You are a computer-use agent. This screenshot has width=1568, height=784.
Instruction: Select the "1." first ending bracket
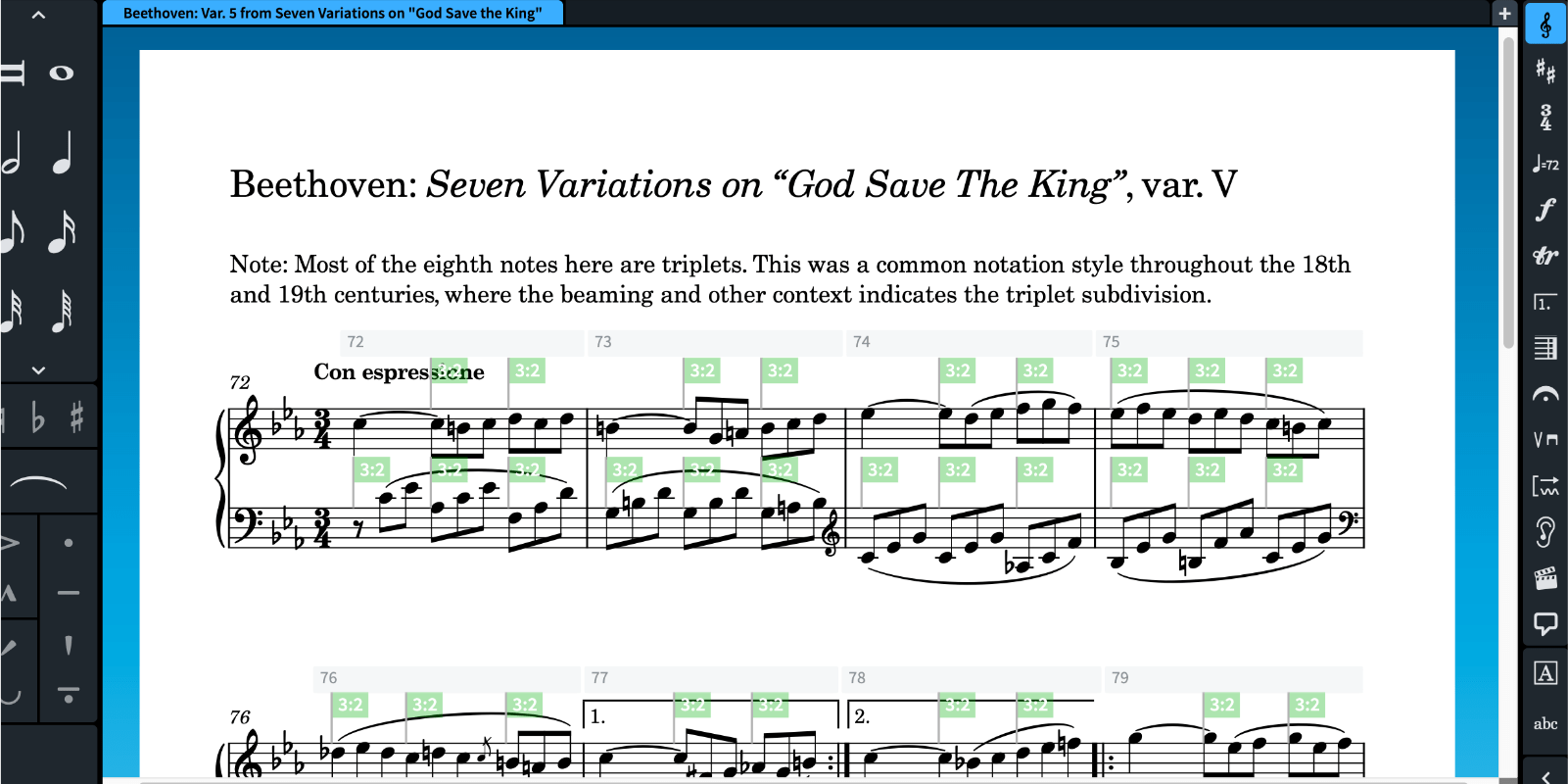coord(711,715)
